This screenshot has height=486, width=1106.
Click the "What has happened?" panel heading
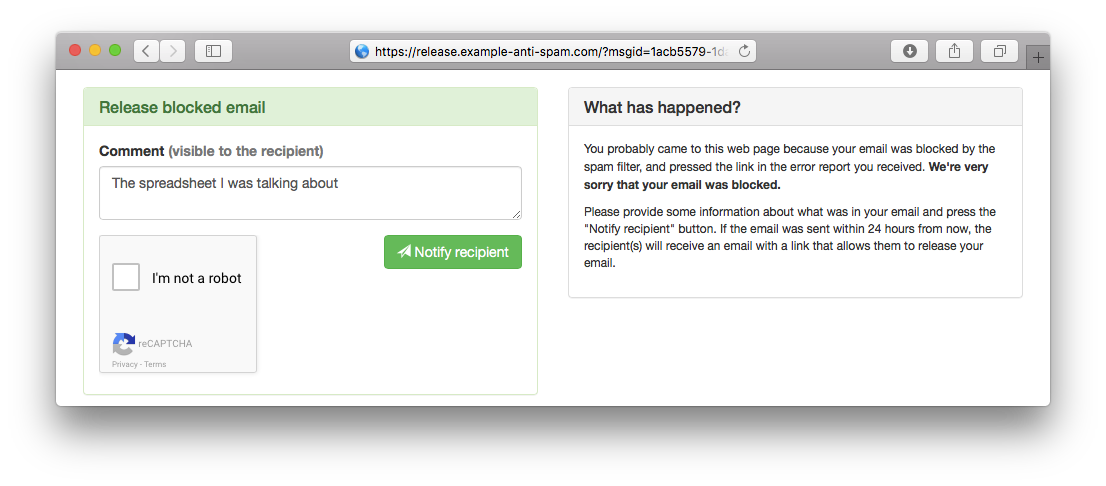[x=662, y=107]
